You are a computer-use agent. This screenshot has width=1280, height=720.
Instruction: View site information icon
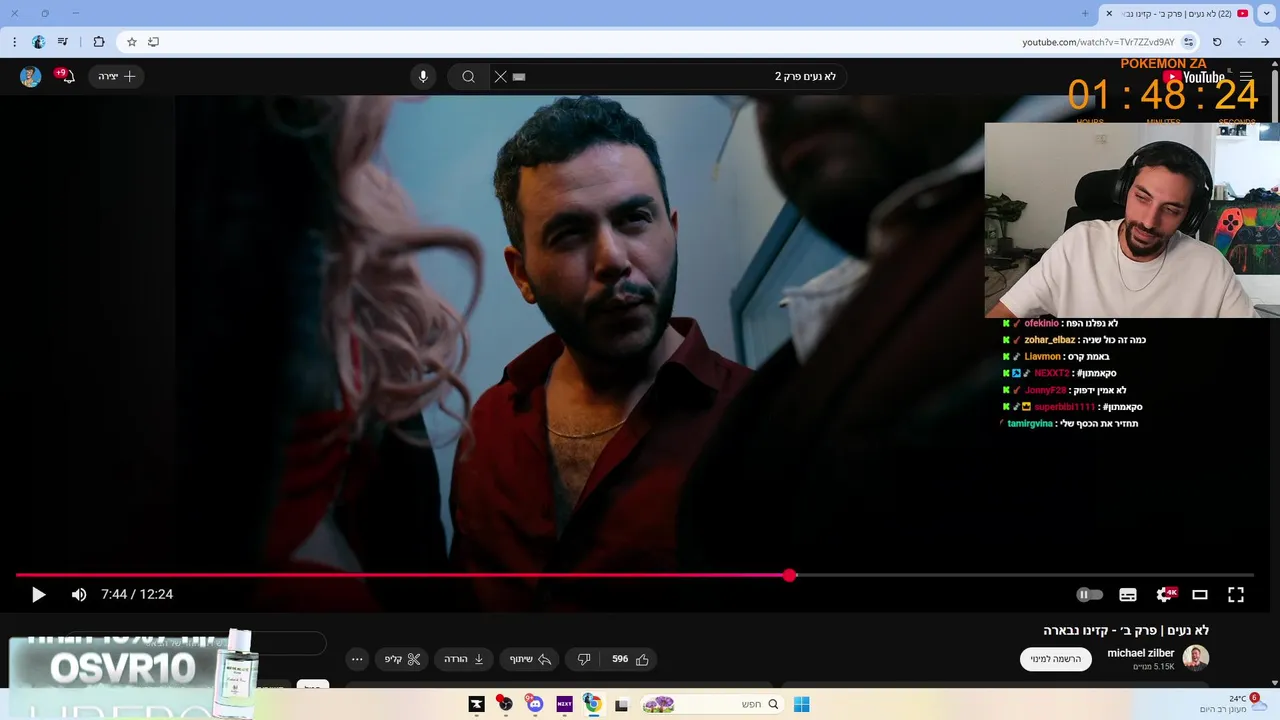[x=1188, y=42]
